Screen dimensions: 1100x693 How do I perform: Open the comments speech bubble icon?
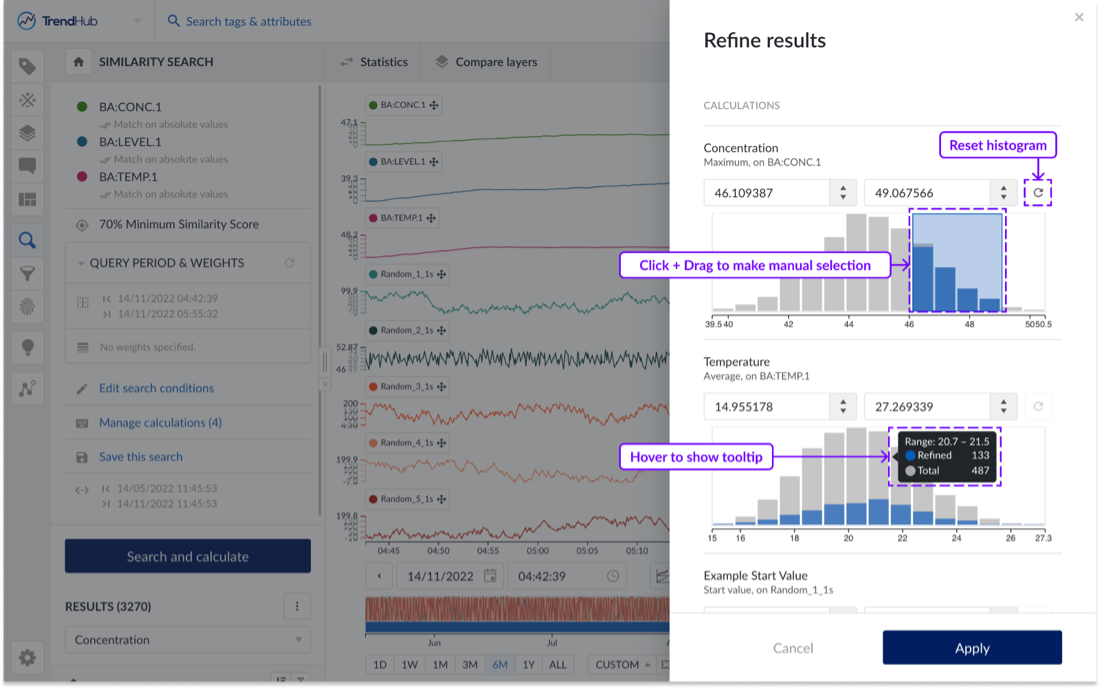[x=27, y=166]
